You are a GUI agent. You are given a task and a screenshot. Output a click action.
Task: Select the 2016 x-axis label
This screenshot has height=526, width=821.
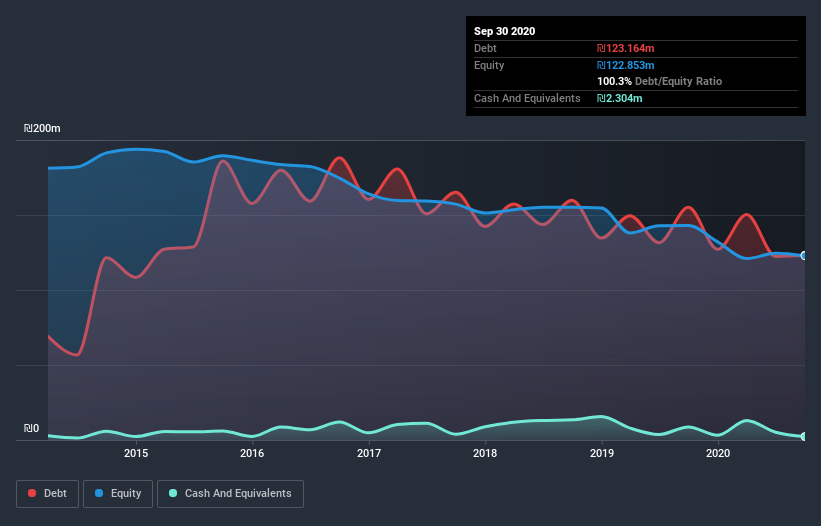[x=252, y=453]
